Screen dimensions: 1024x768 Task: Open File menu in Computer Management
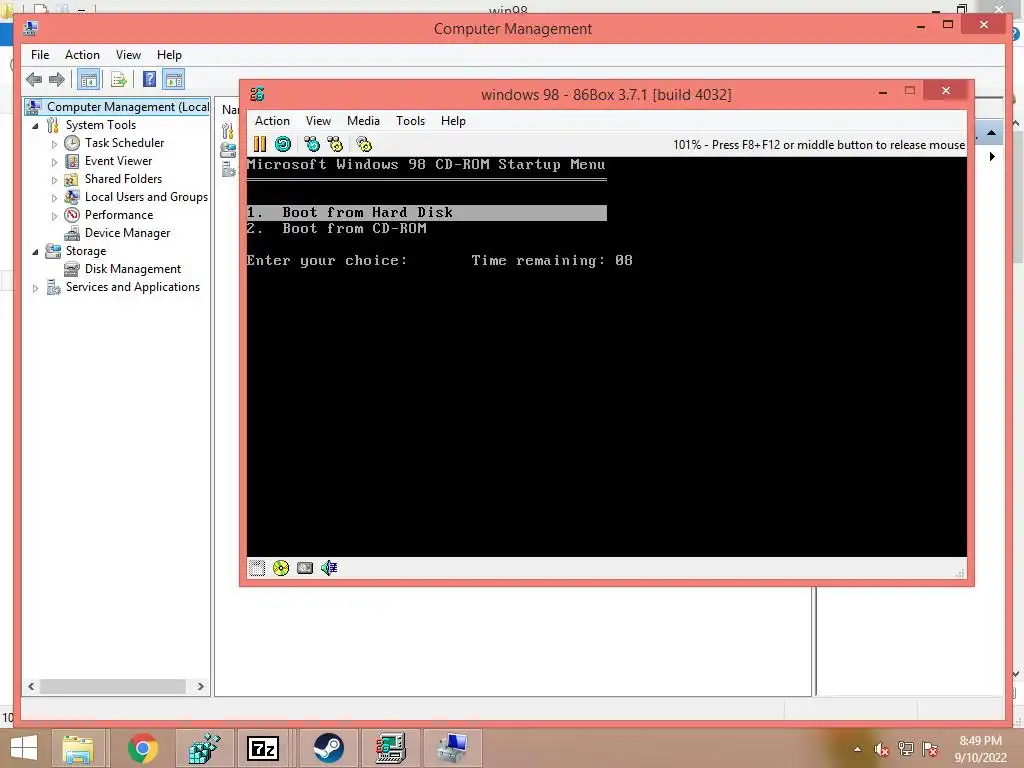[40, 55]
